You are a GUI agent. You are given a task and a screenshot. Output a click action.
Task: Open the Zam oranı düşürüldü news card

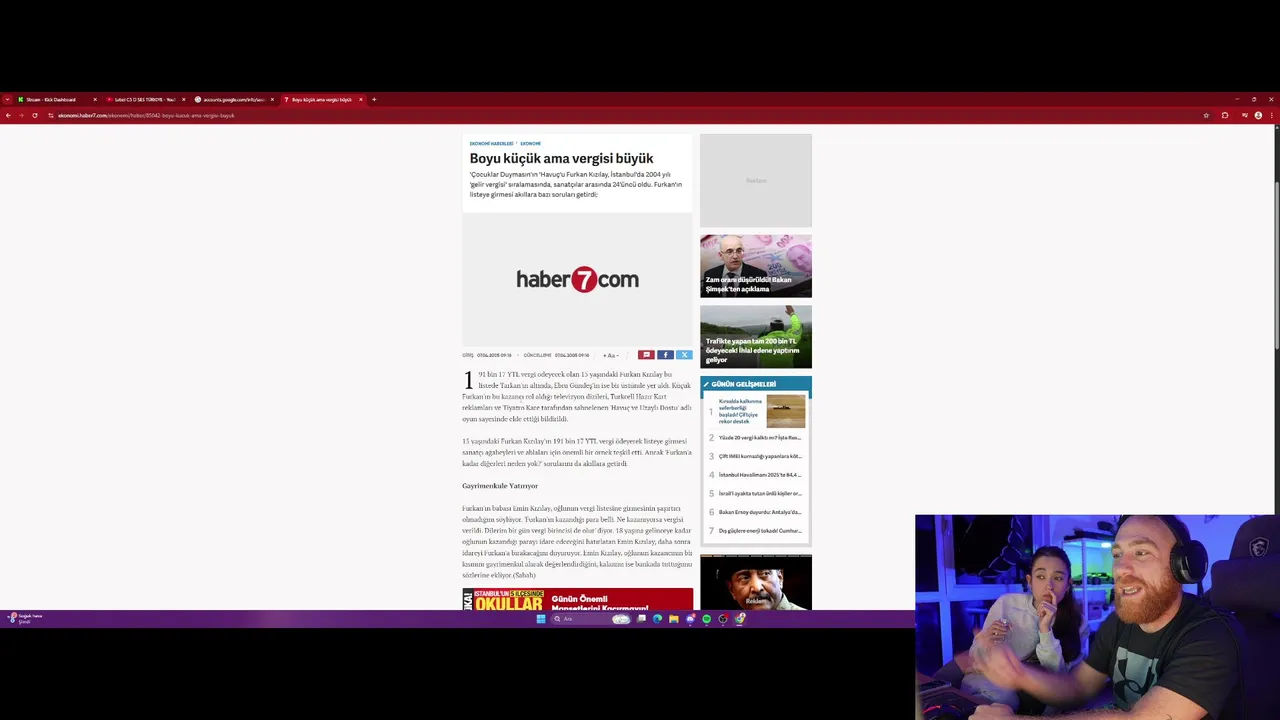tap(756, 266)
